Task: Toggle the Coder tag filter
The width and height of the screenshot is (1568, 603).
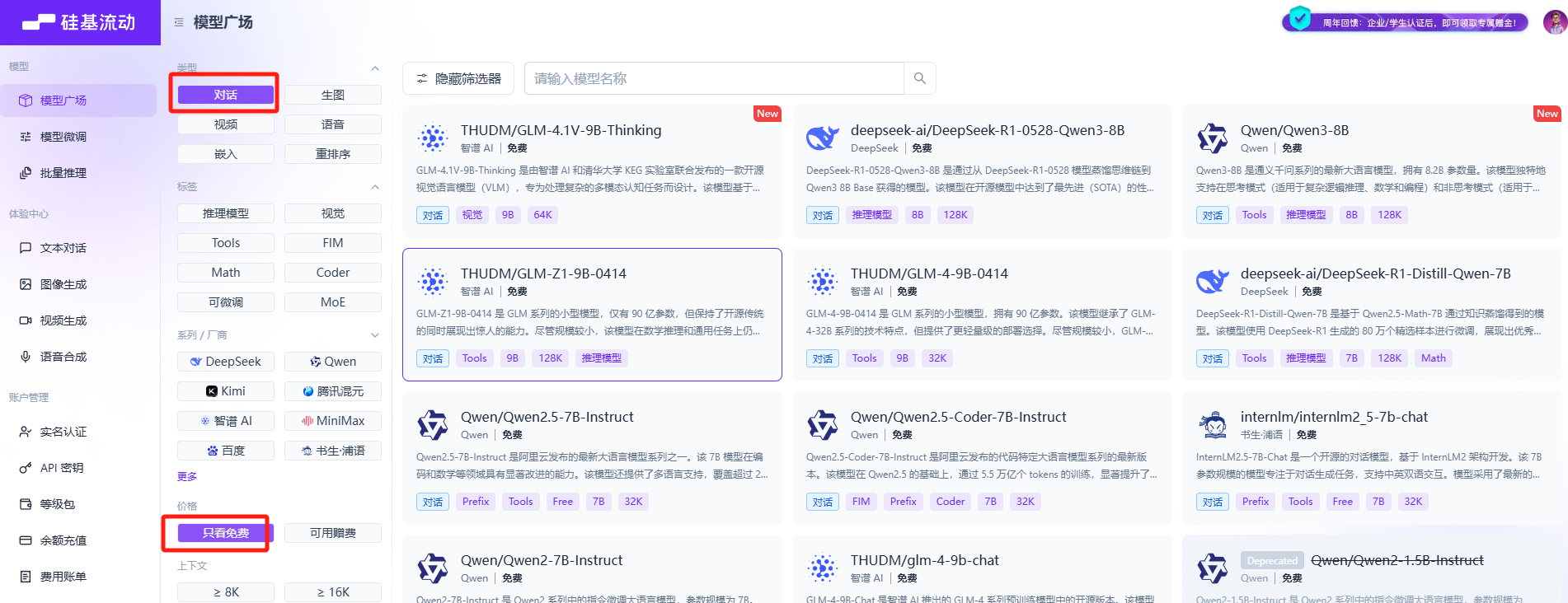Action: pyautogui.click(x=333, y=273)
